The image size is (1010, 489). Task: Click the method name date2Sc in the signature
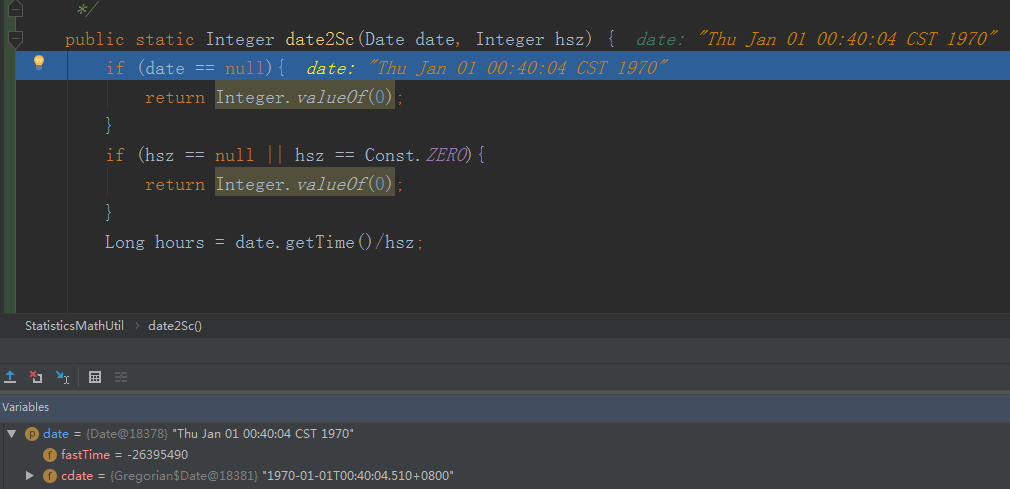(319, 39)
